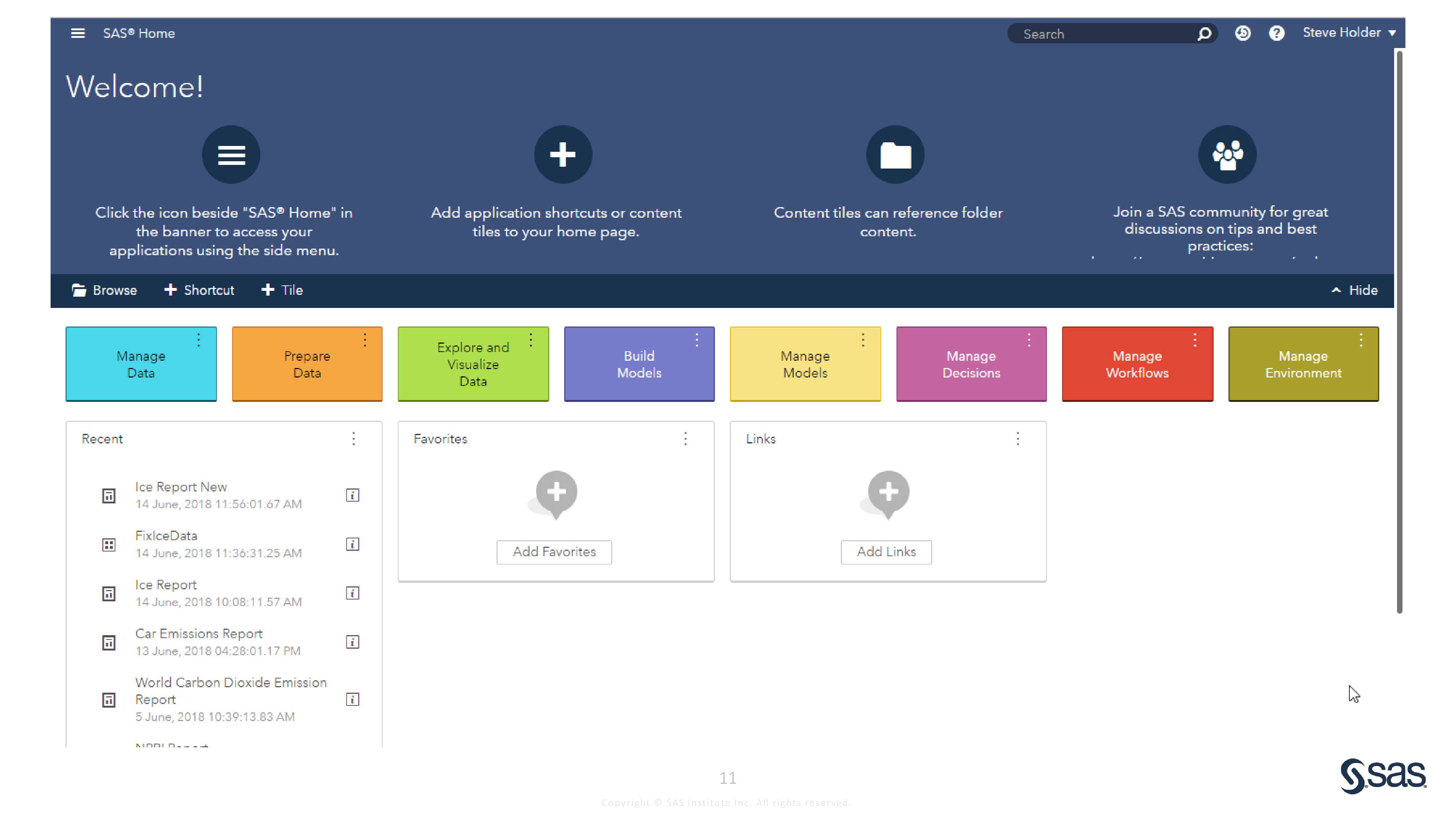Open the Manage Workflows tile

click(1137, 364)
